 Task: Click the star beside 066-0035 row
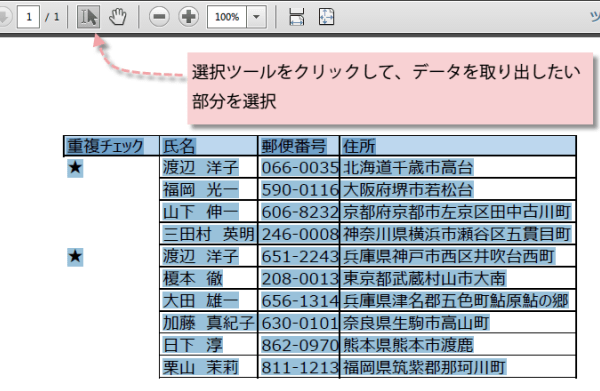coord(75,168)
